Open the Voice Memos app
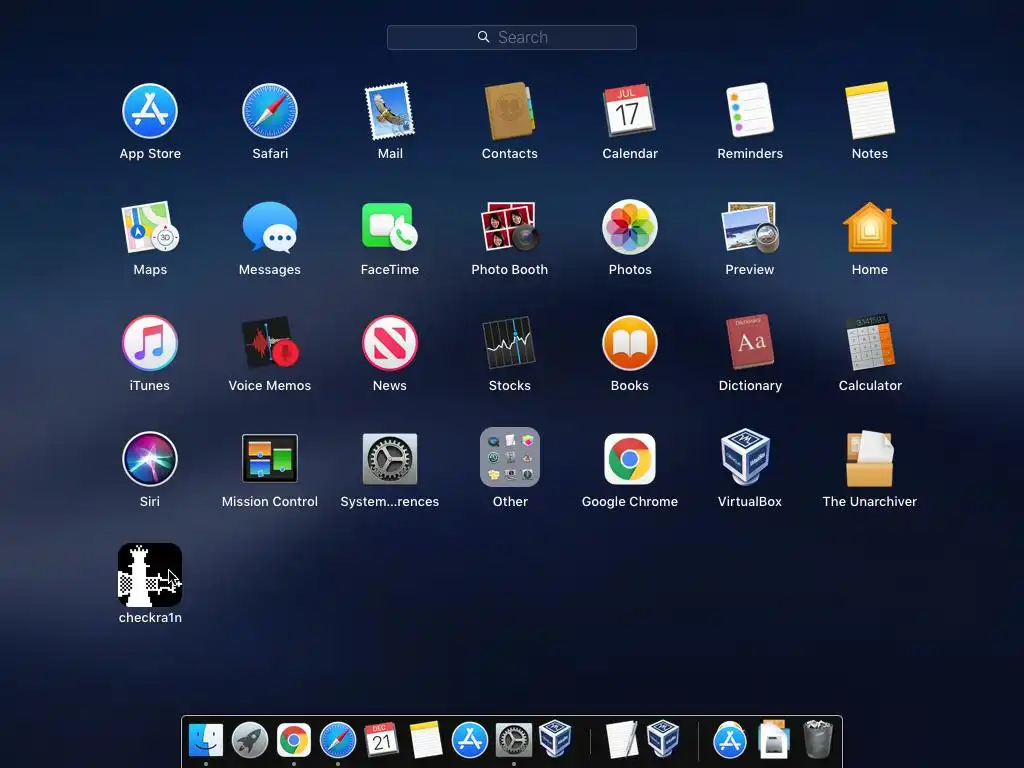The width and height of the screenshot is (1024, 768). pyautogui.click(x=270, y=343)
